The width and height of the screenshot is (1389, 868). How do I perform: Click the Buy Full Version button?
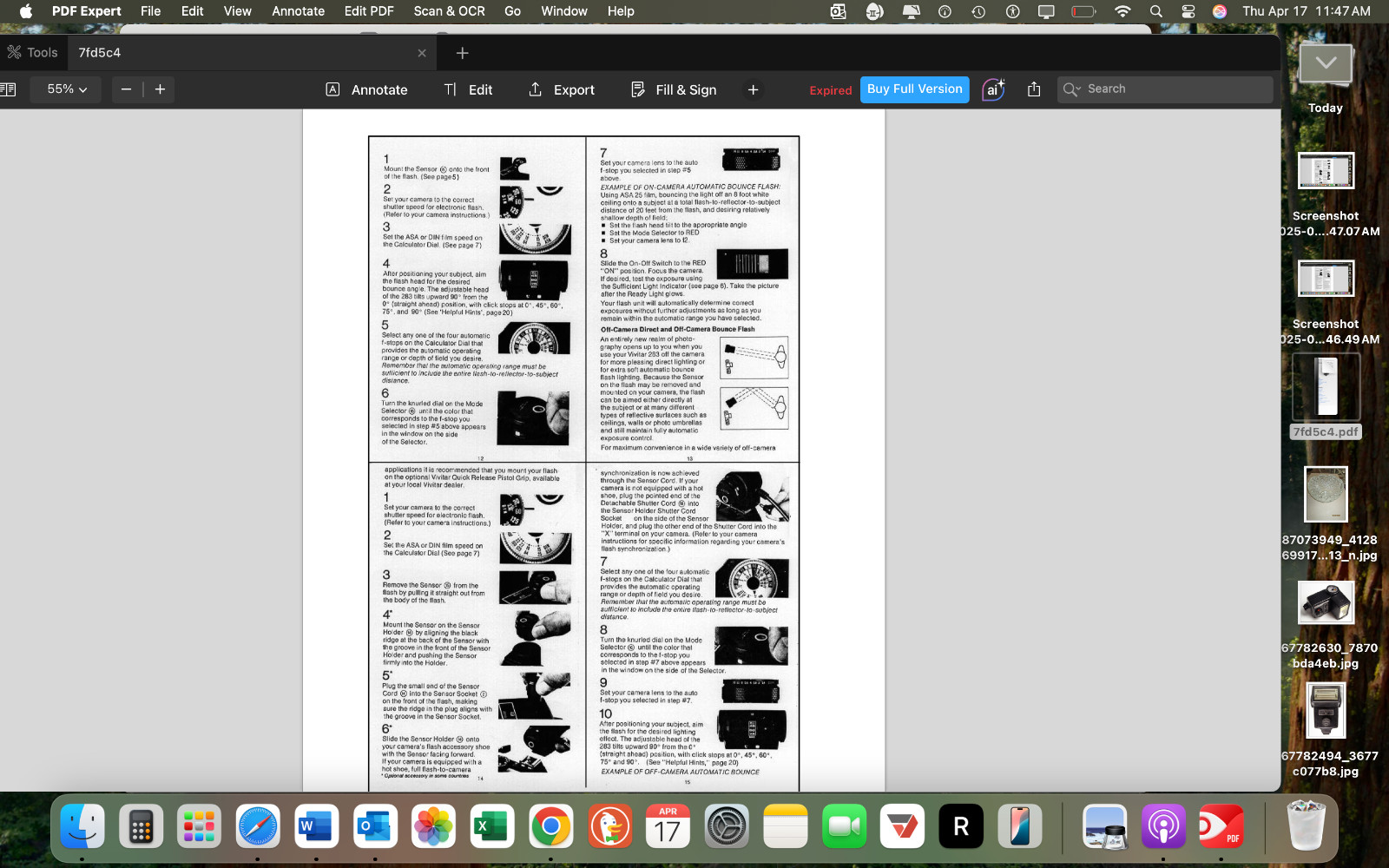914,89
